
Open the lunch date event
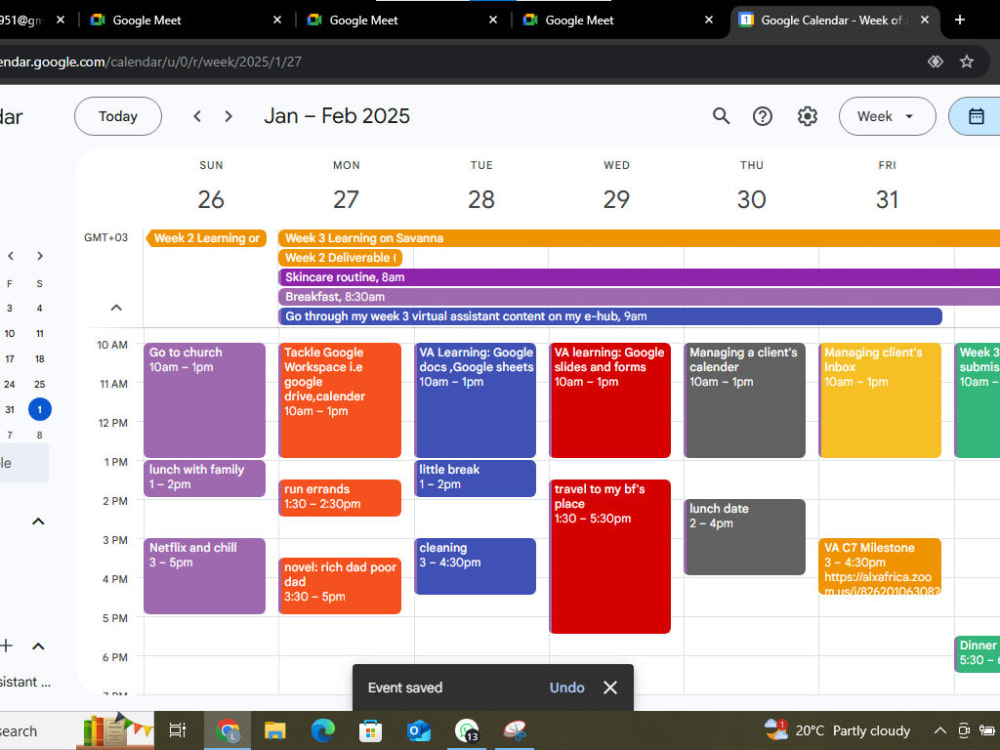click(745, 537)
